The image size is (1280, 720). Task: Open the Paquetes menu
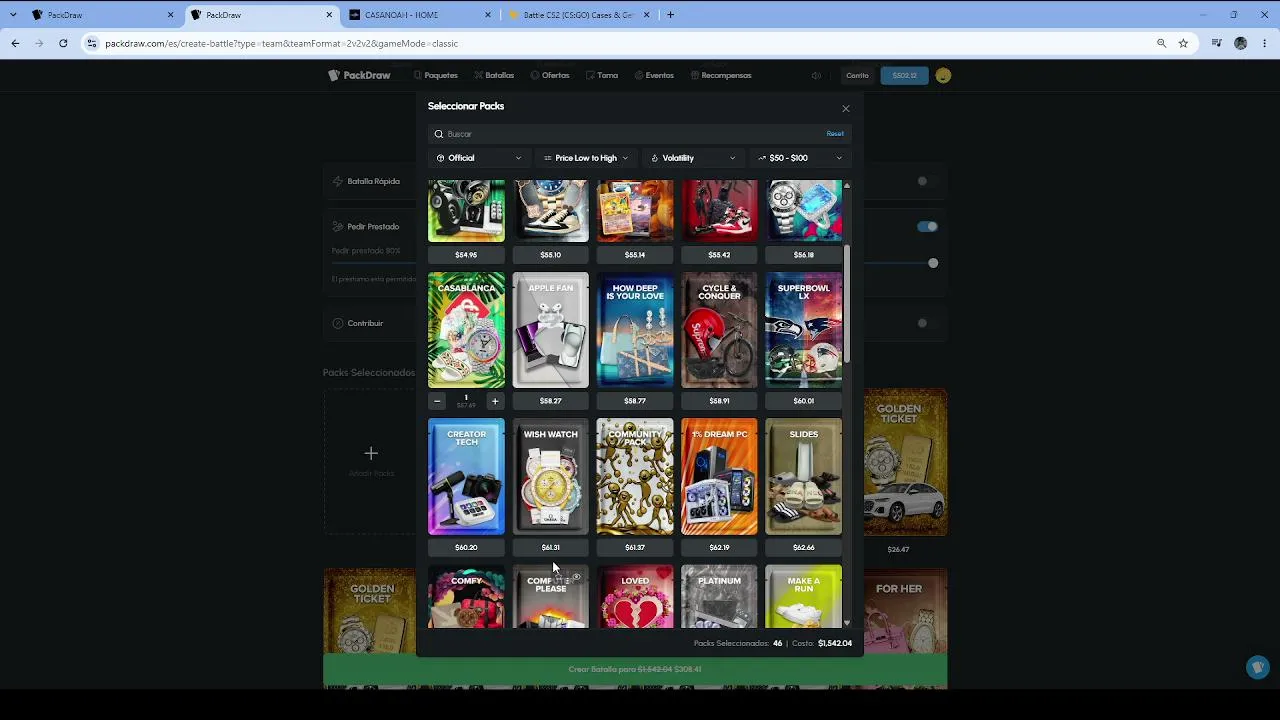coord(436,75)
